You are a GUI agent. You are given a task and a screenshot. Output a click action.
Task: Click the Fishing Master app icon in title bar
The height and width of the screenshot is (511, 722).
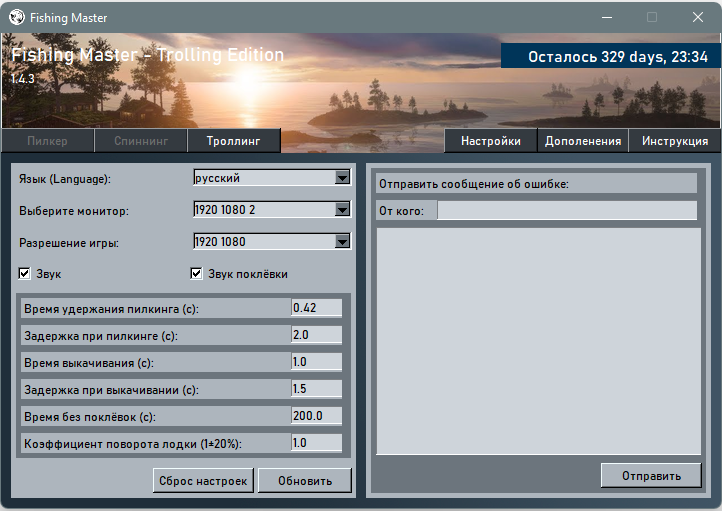point(17,17)
